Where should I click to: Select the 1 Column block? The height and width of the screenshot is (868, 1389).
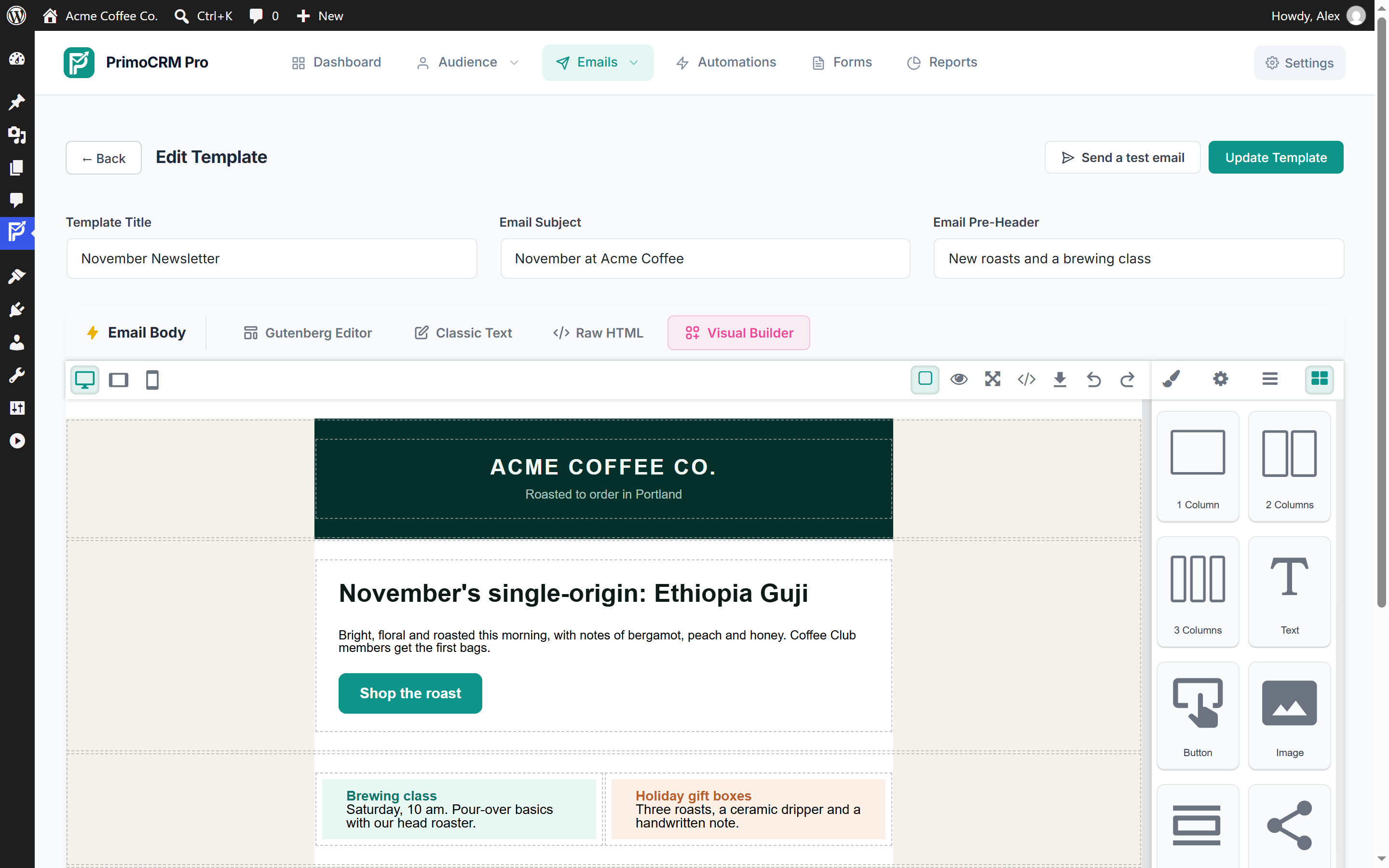(1198, 467)
